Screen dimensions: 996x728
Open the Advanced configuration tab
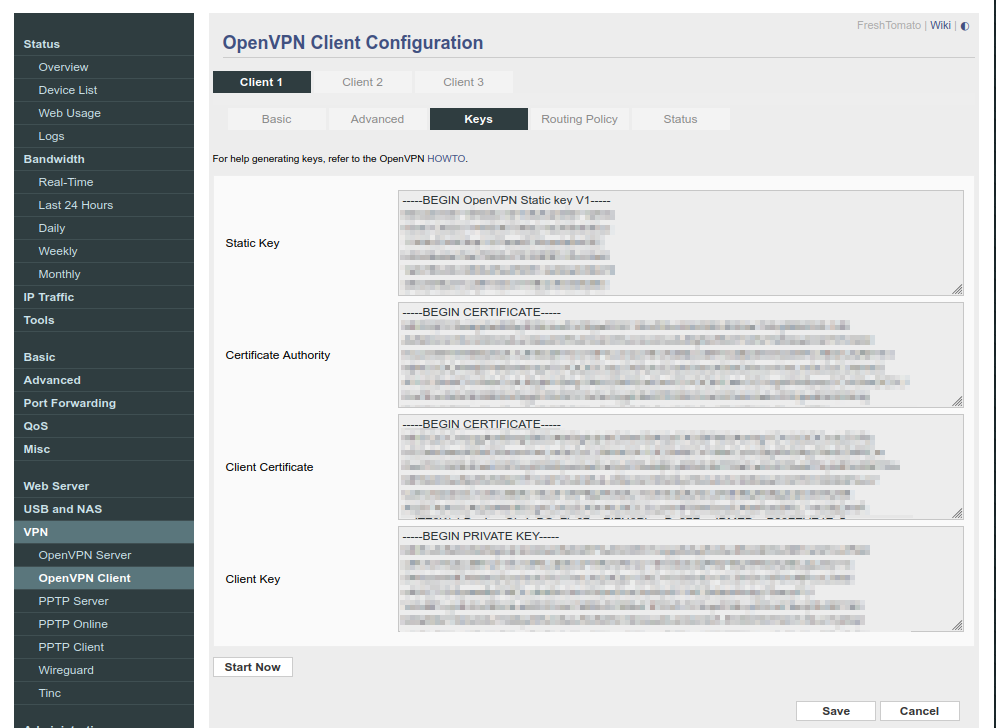[377, 119]
